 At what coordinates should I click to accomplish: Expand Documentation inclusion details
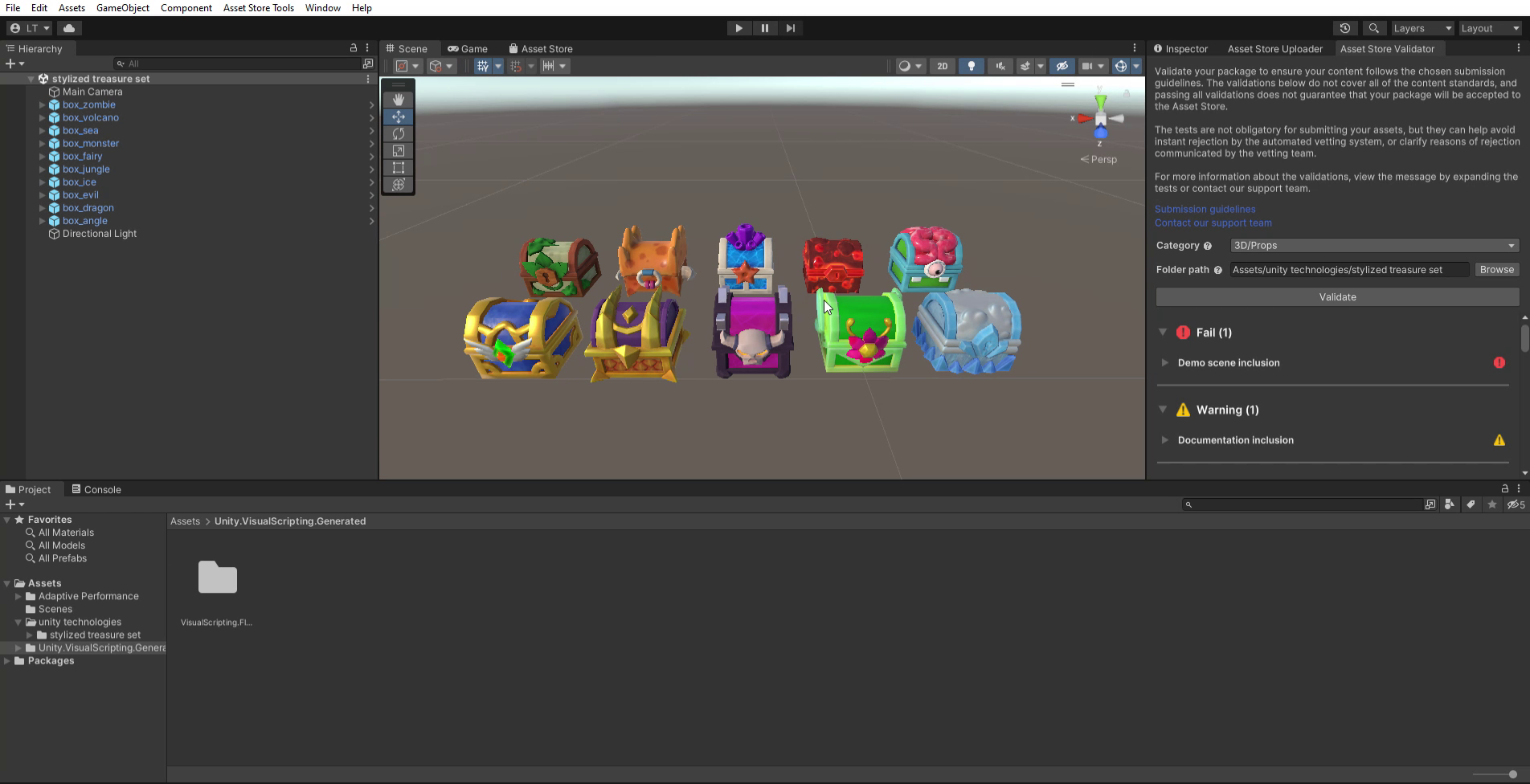(x=1165, y=439)
